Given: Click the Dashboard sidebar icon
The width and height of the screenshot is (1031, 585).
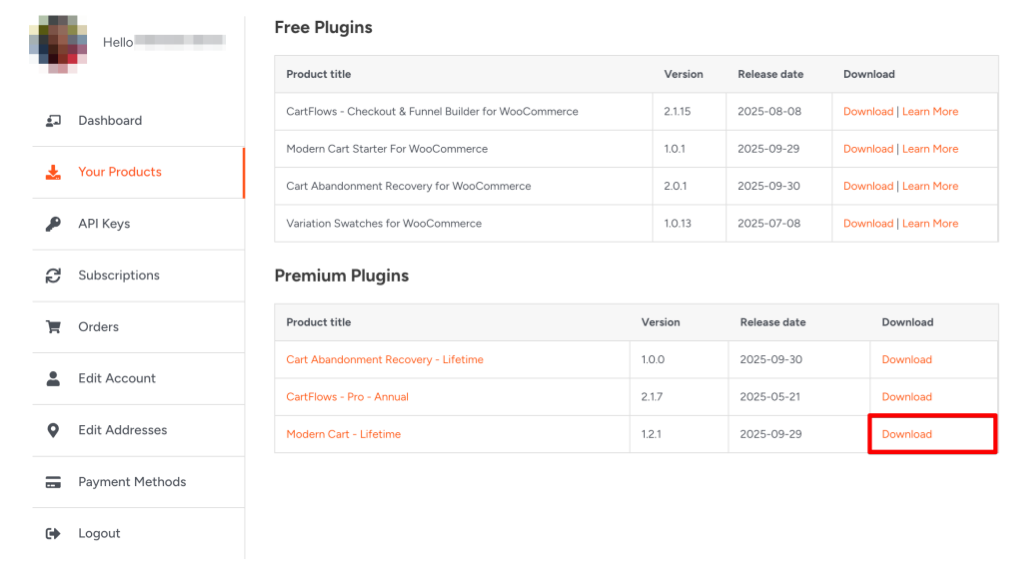Looking at the screenshot, I should click(x=53, y=121).
